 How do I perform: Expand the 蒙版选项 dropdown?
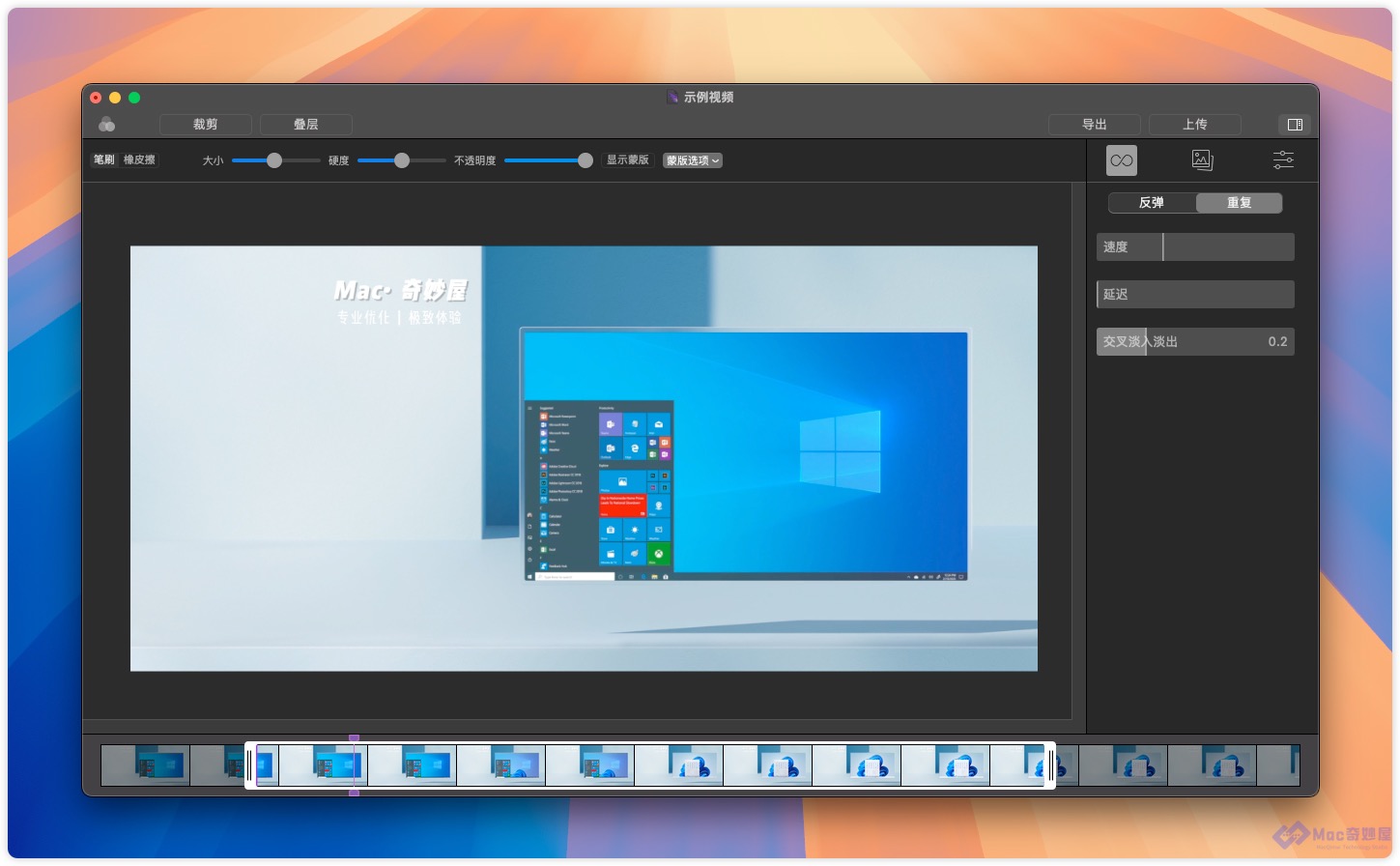coord(693,160)
